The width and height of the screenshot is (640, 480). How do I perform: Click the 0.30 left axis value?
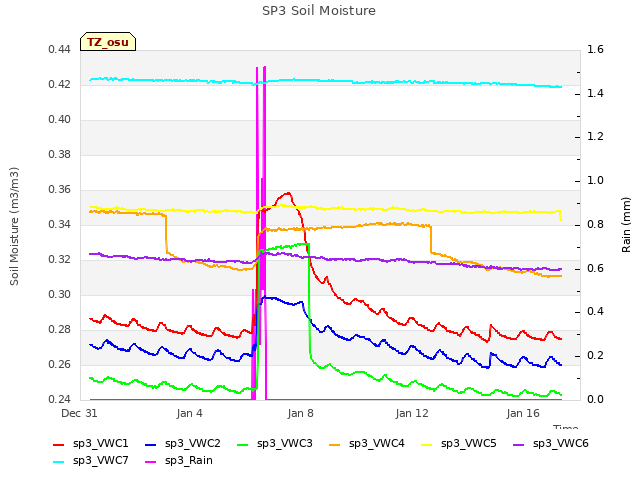[x=59, y=294]
